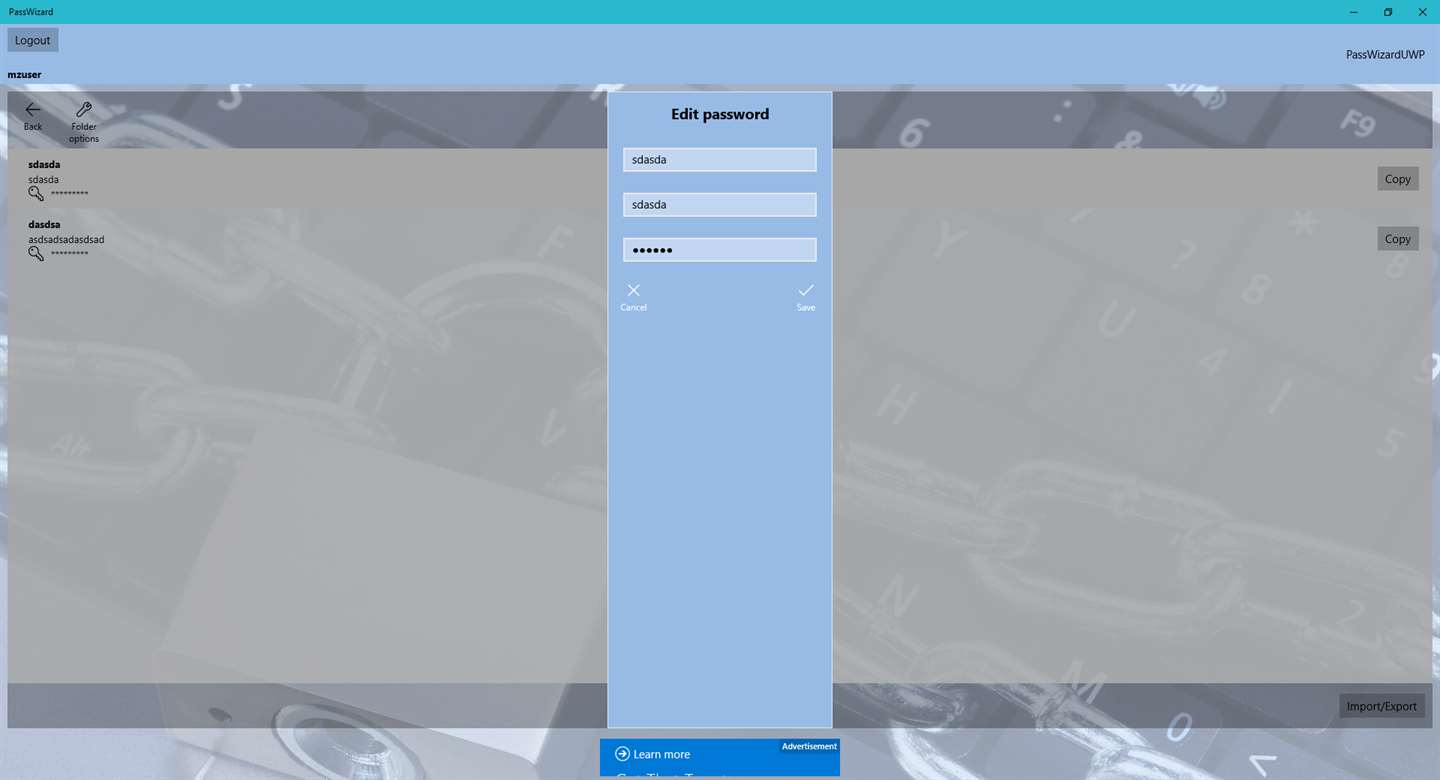Focus the second sdasda username field
The image size is (1440, 780).
coord(720,205)
